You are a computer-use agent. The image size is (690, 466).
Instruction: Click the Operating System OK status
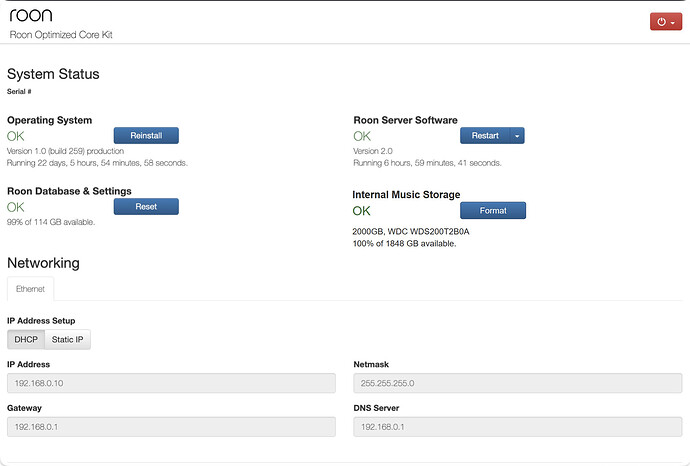[15, 136]
